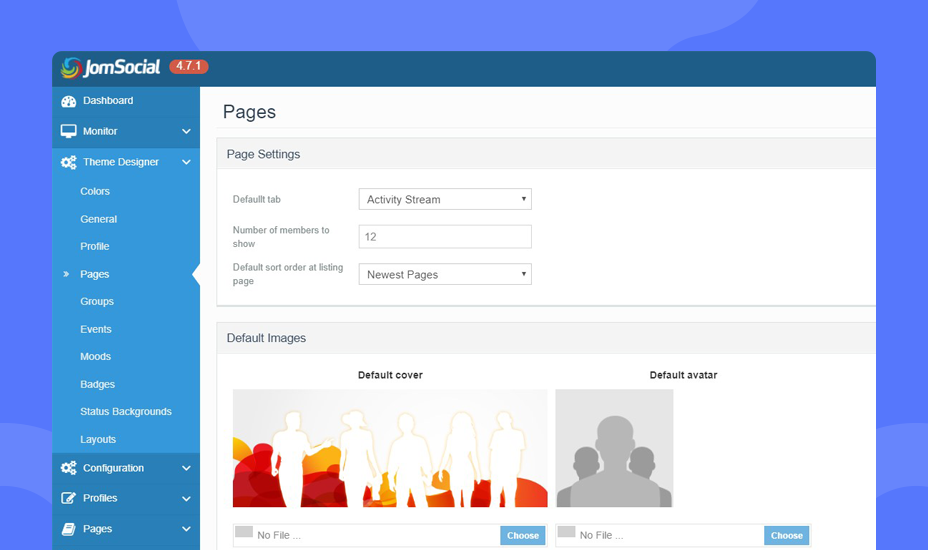Select Pages under Theme Designer
This screenshot has width=928, height=550.
[x=95, y=274]
